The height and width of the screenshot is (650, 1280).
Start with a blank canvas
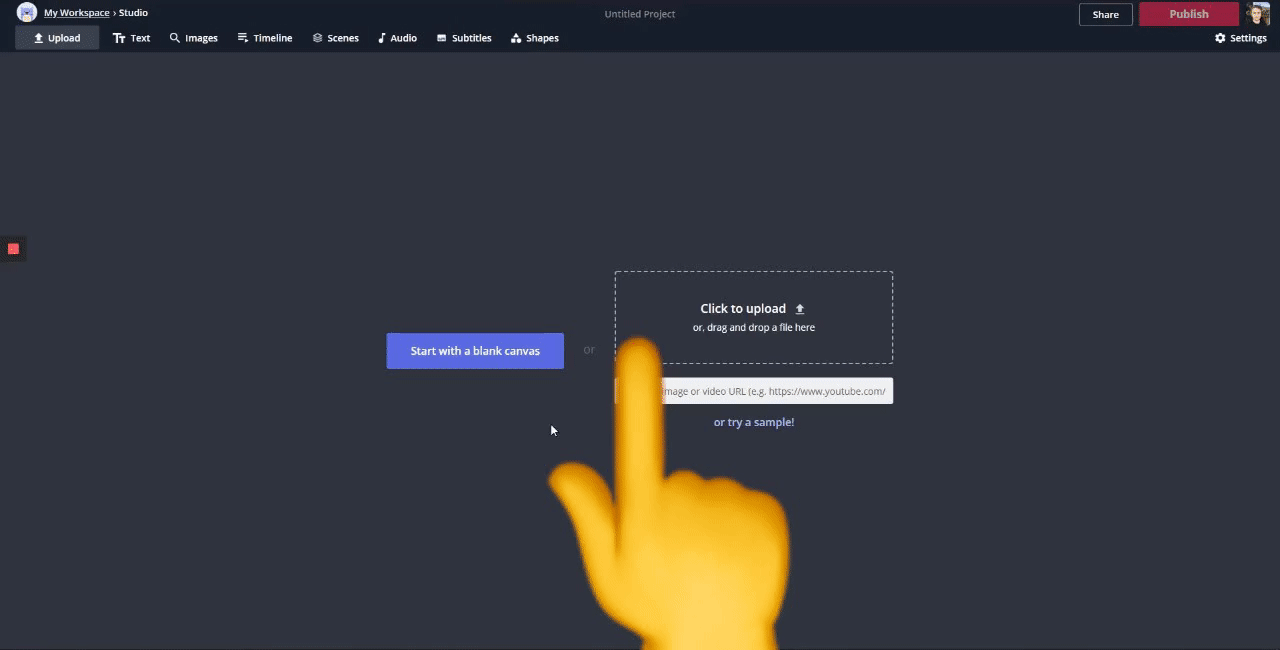pyautogui.click(x=475, y=351)
